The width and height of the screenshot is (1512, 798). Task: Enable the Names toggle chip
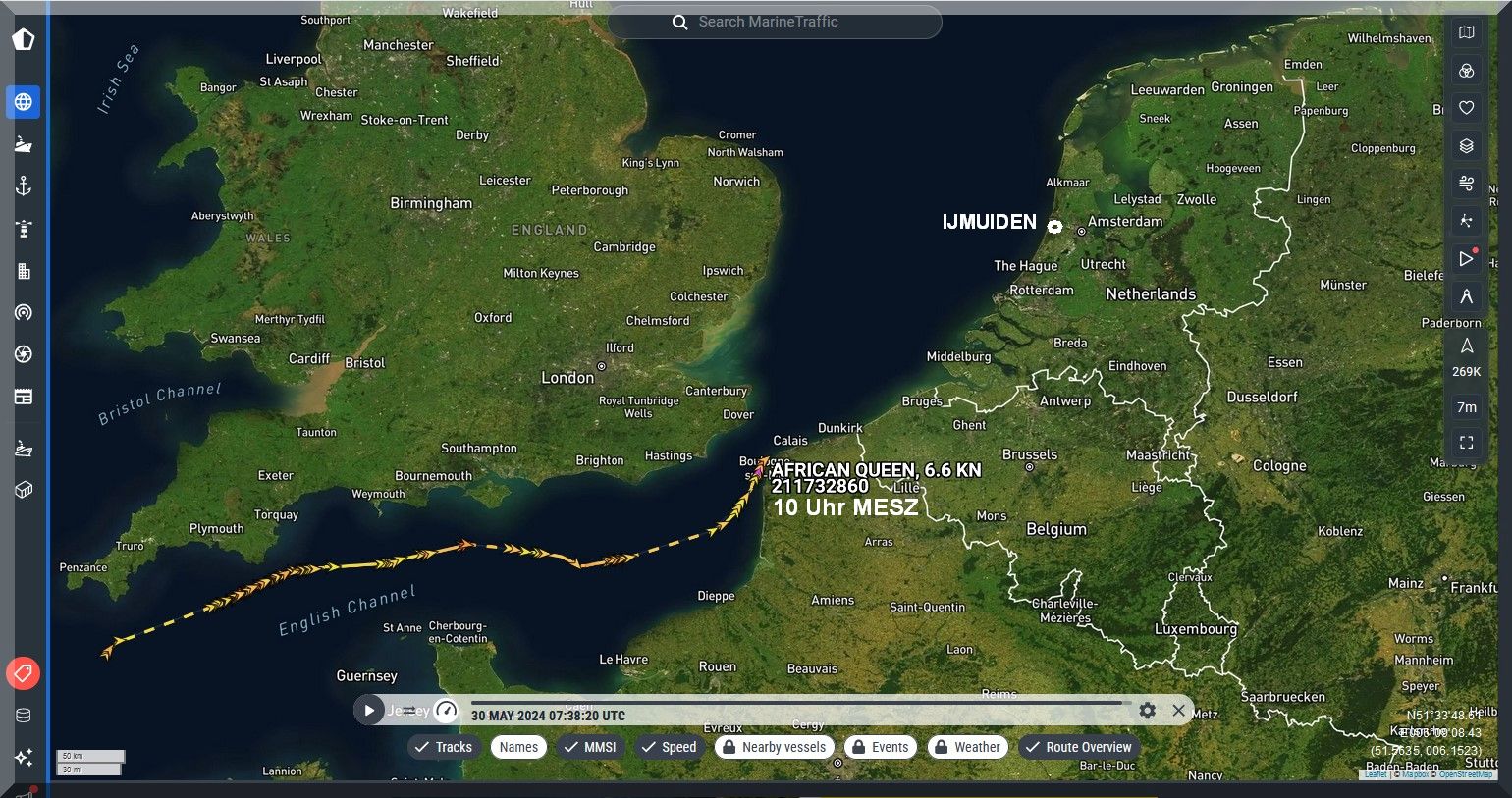pyautogui.click(x=518, y=747)
